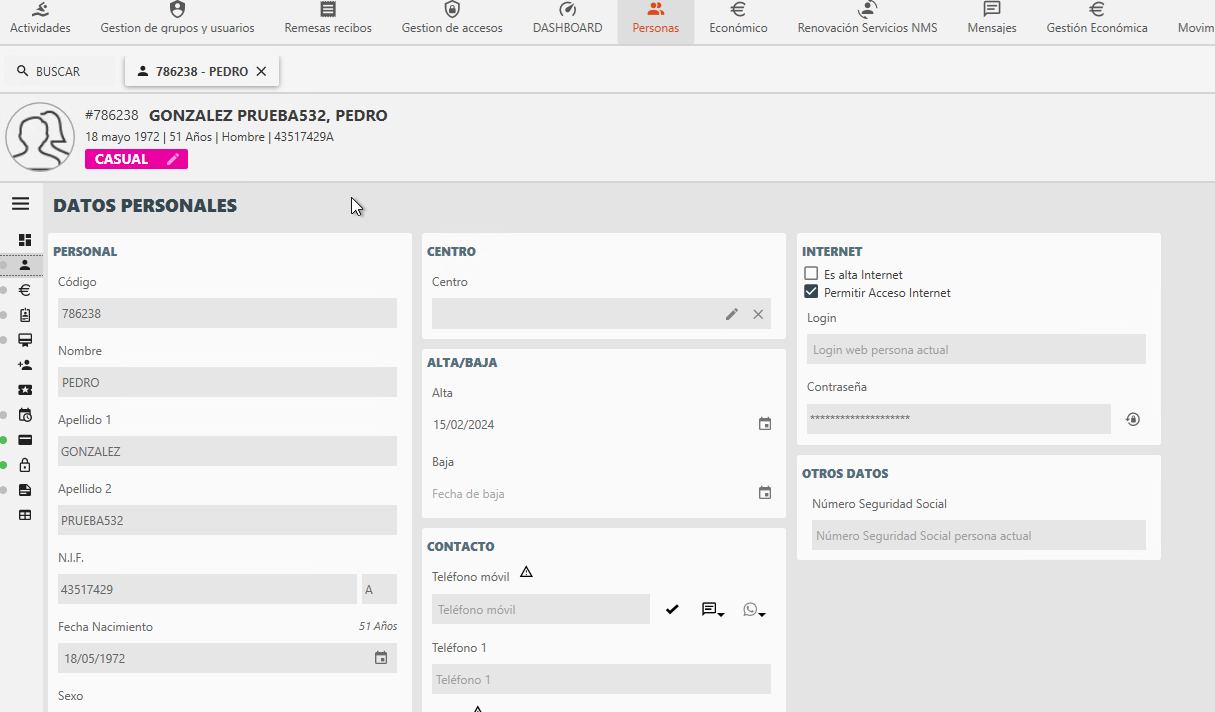Open the Mensajes menu
The image size is (1215, 712).
(x=992, y=20)
